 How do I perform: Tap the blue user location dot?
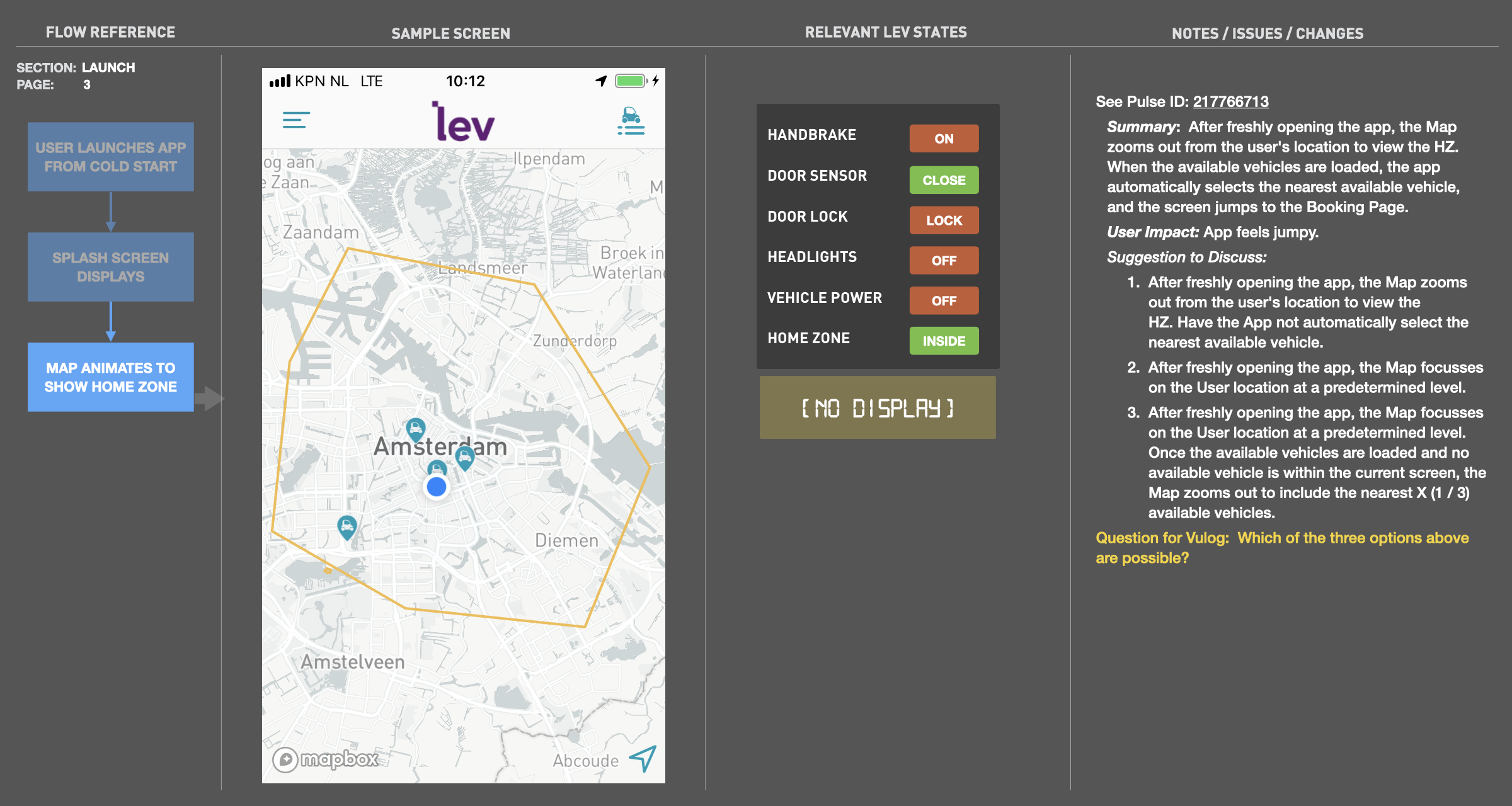pos(437,487)
